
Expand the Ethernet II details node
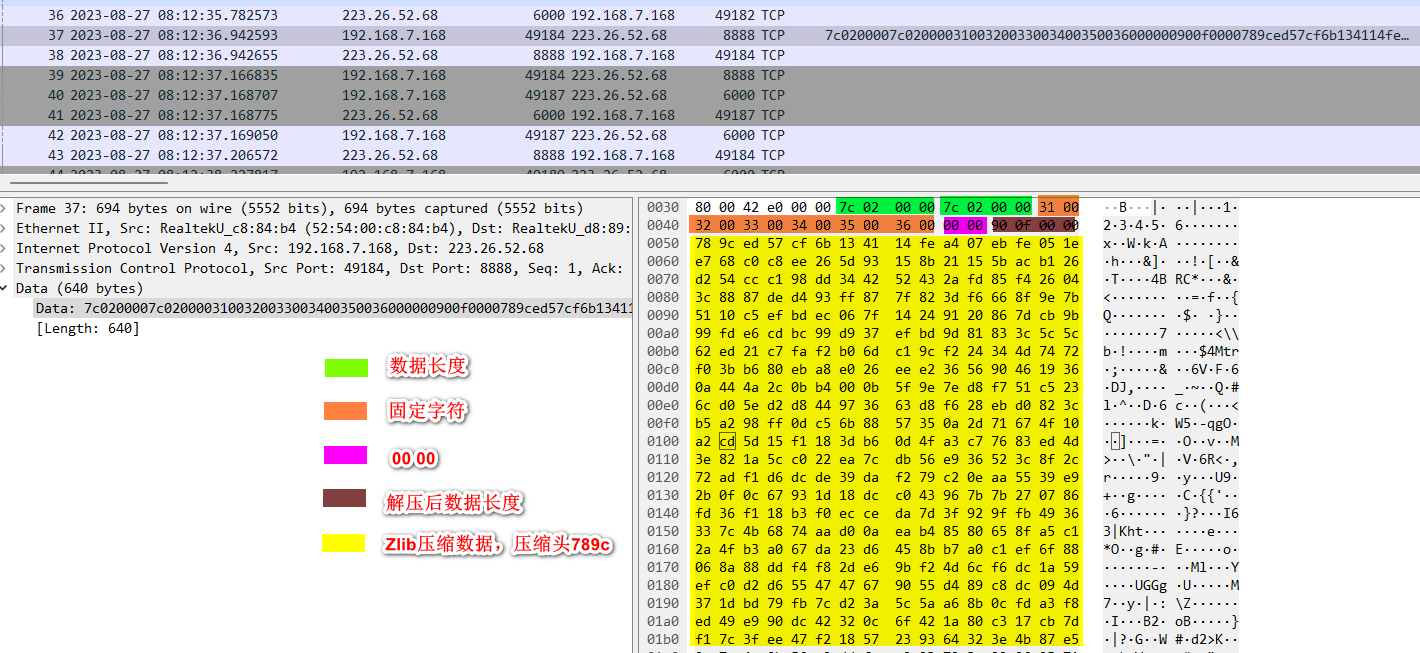tap(5, 229)
